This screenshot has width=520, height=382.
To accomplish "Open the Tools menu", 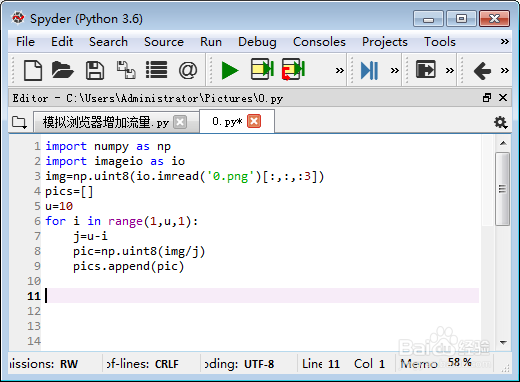I will click(439, 42).
